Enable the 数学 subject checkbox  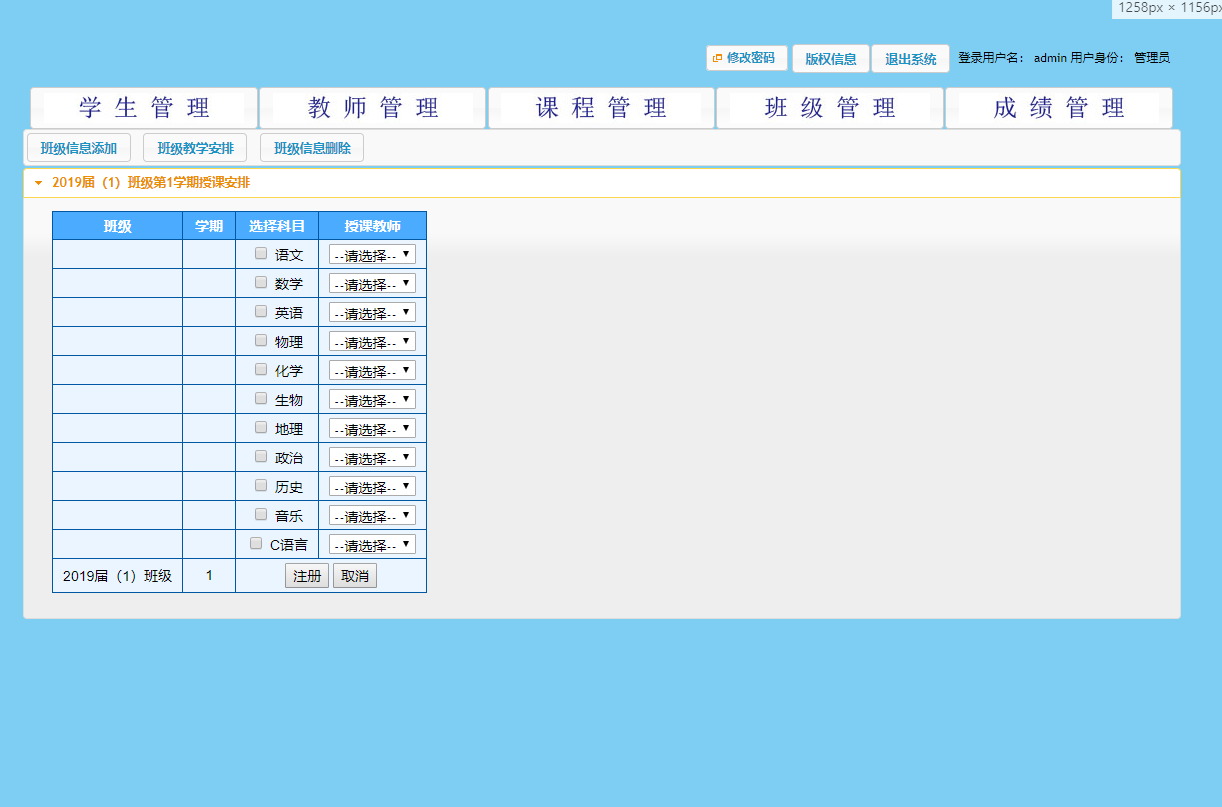coord(261,283)
